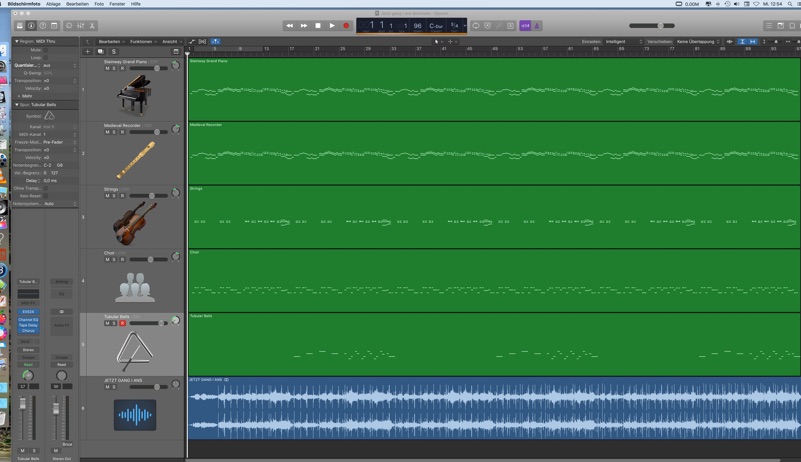Viewport: 801px width, 462px height.
Task: Open Ablage in the menu bar
Action: 53,4
